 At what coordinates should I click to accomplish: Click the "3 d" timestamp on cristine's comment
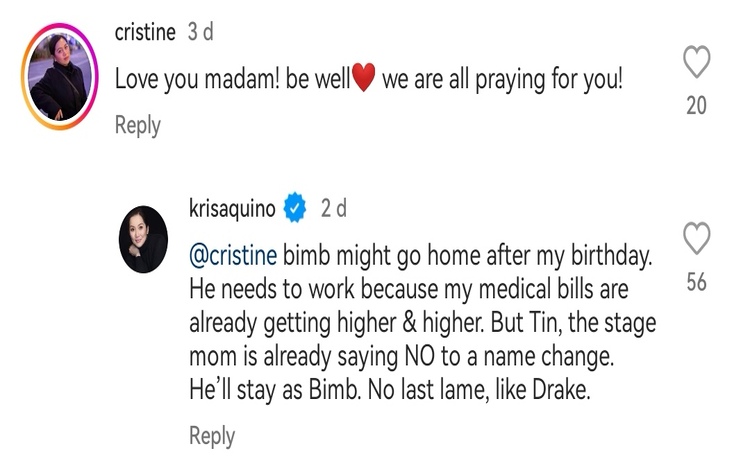pyautogui.click(x=201, y=32)
